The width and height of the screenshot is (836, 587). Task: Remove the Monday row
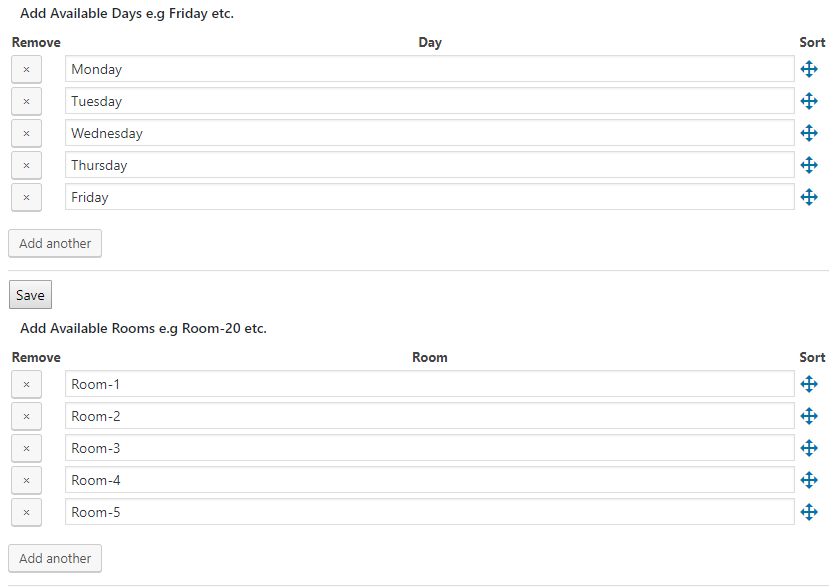click(x=26, y=69)
